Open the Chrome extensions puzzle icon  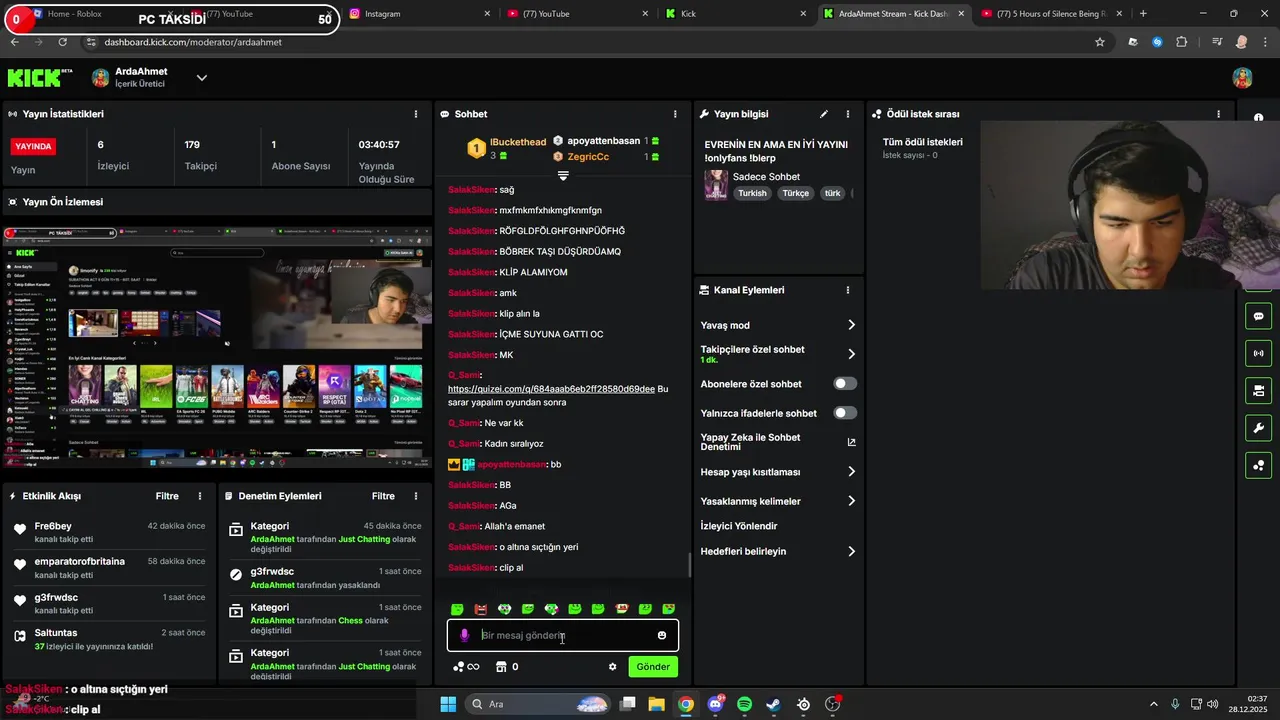tap(1182, 42)
